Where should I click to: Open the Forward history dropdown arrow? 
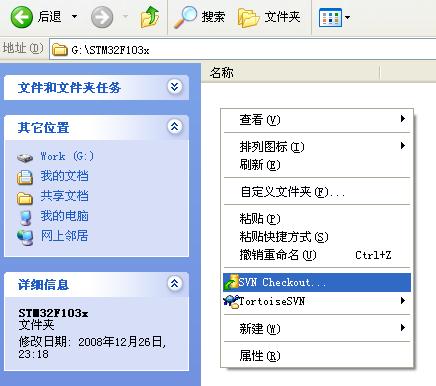coord(125,16)
